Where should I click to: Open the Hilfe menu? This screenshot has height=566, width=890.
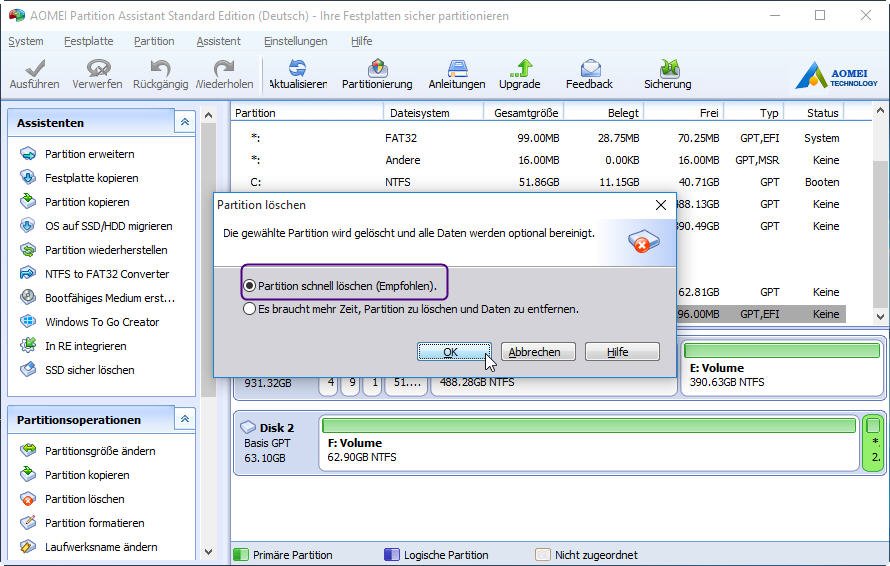click(x=362, y=41)
